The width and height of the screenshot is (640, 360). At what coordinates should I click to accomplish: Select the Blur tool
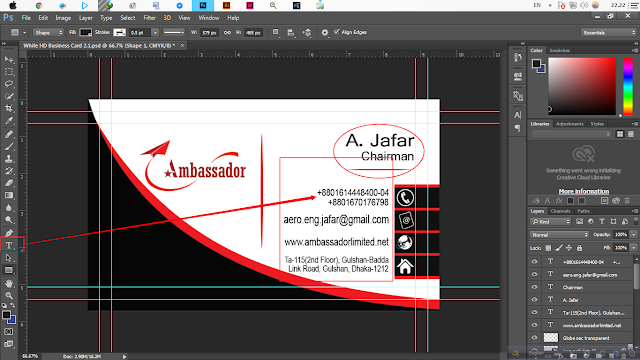9,208
